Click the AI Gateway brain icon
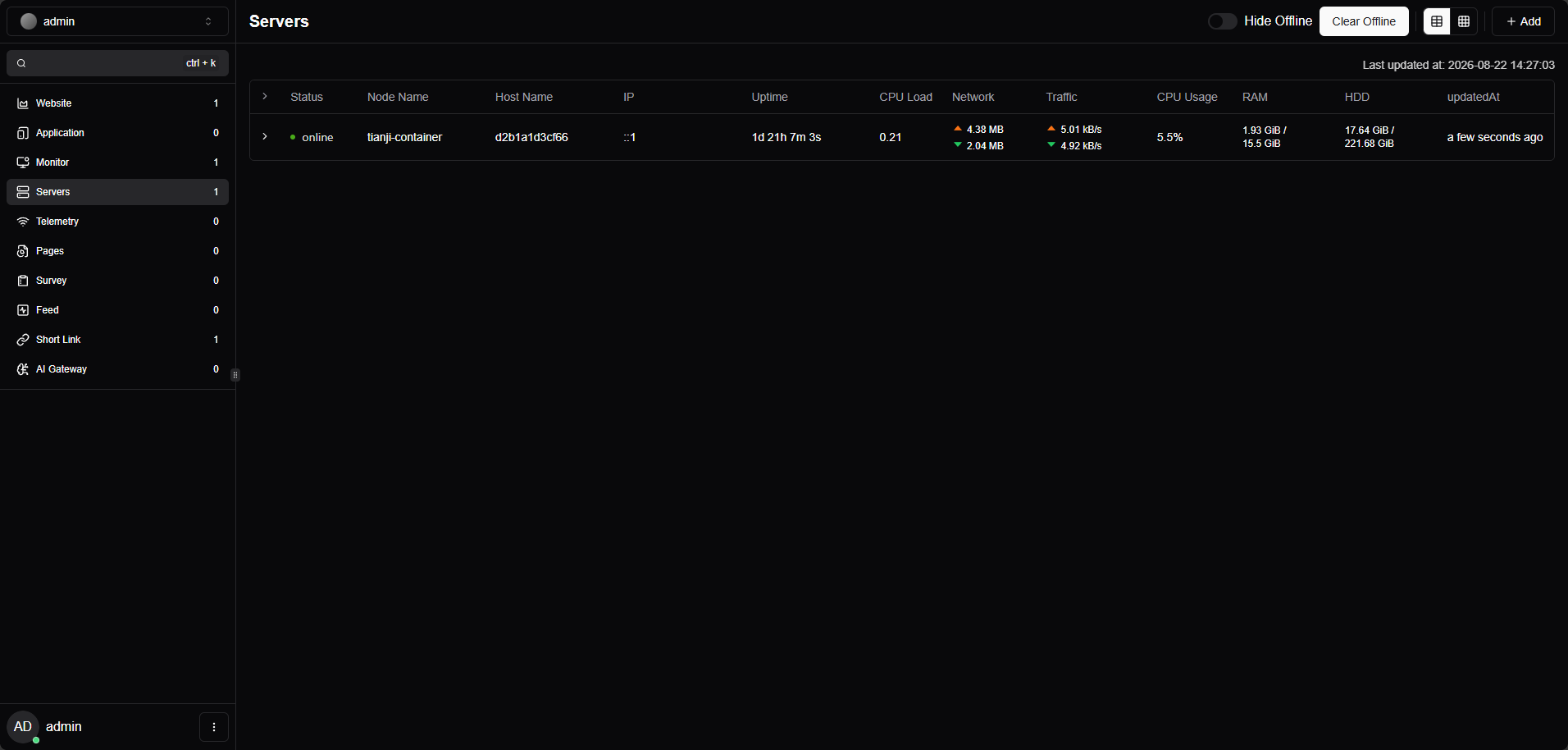Viewport: 1568px width, 750px height. (x=23, y=369)
